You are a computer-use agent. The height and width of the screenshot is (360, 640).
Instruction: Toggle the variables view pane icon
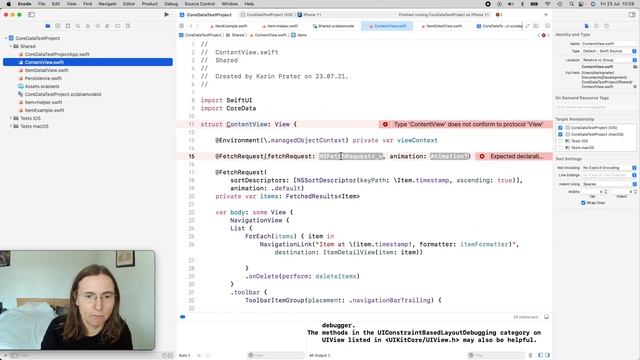[540, 355]
